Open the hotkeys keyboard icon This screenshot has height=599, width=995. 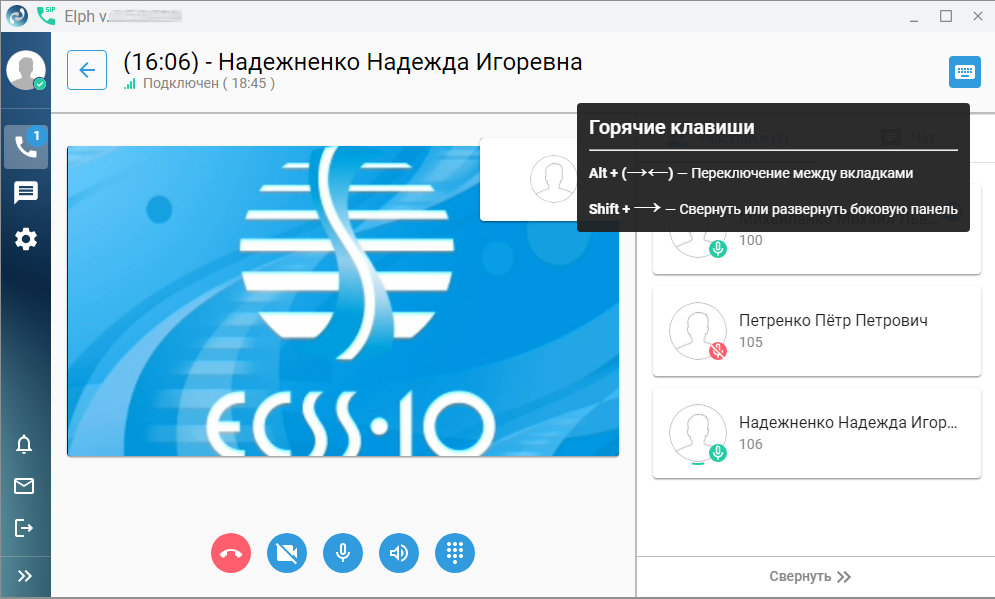[x=965, y=72]
